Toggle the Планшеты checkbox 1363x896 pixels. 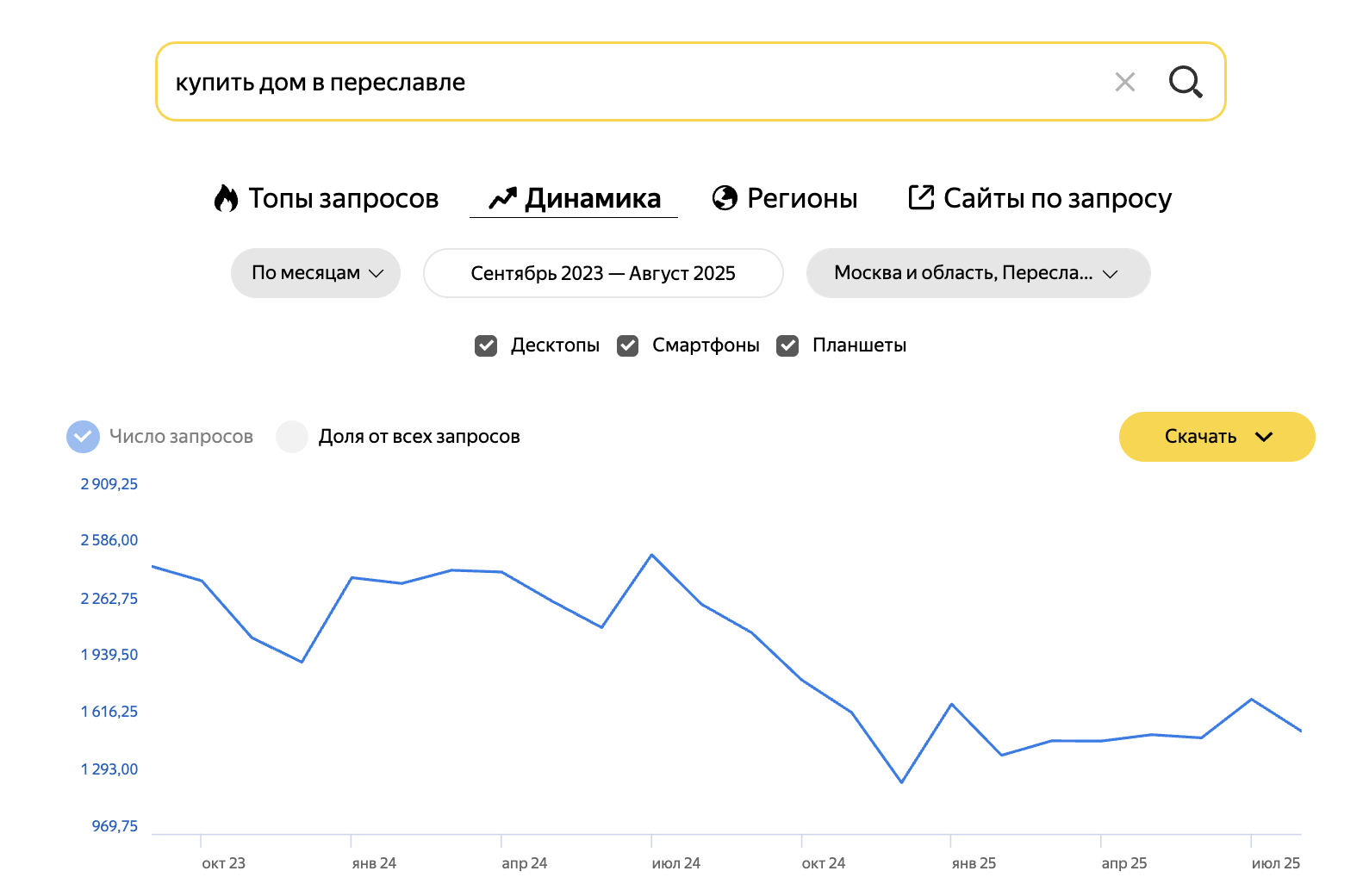[787, 345]
